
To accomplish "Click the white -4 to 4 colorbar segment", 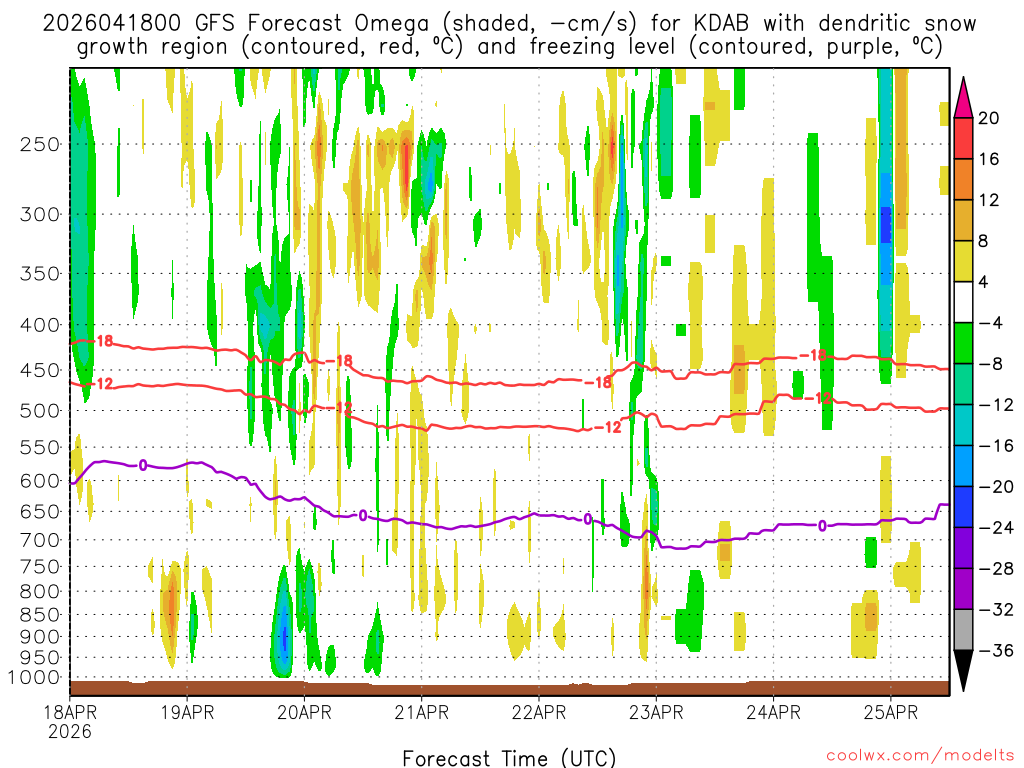I will pos(963,302).
